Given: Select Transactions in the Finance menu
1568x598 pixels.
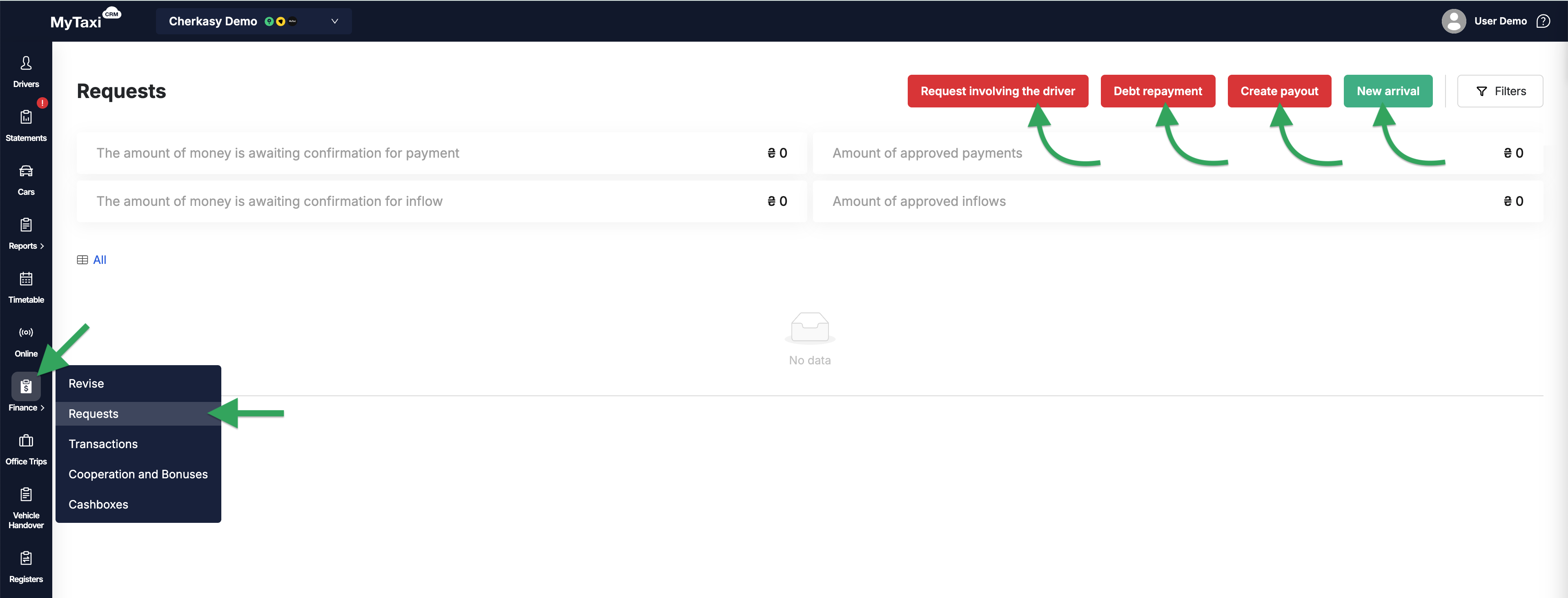Looking at the screenshot, I should pos(138,444).
